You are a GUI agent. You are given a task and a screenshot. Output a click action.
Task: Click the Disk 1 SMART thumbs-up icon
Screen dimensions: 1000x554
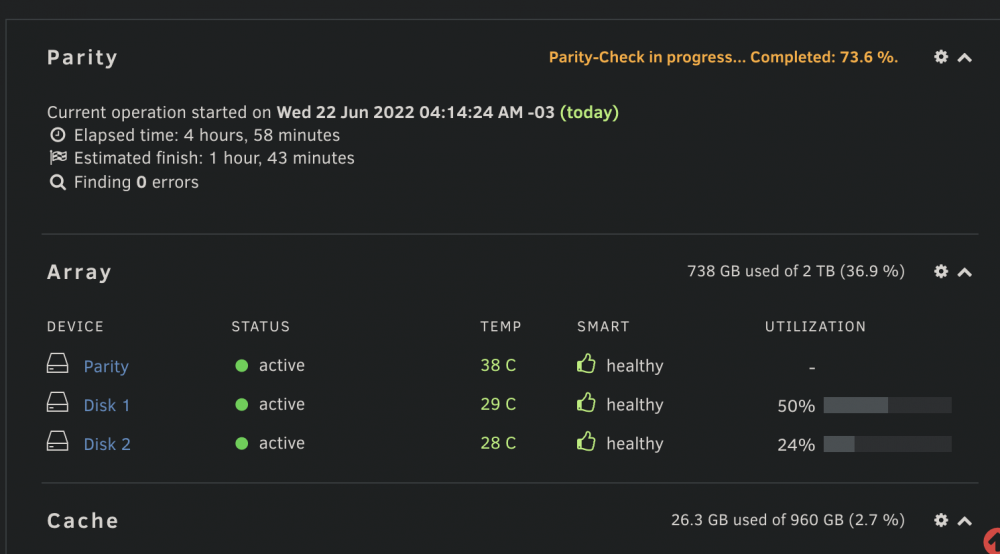coord(586,403)
